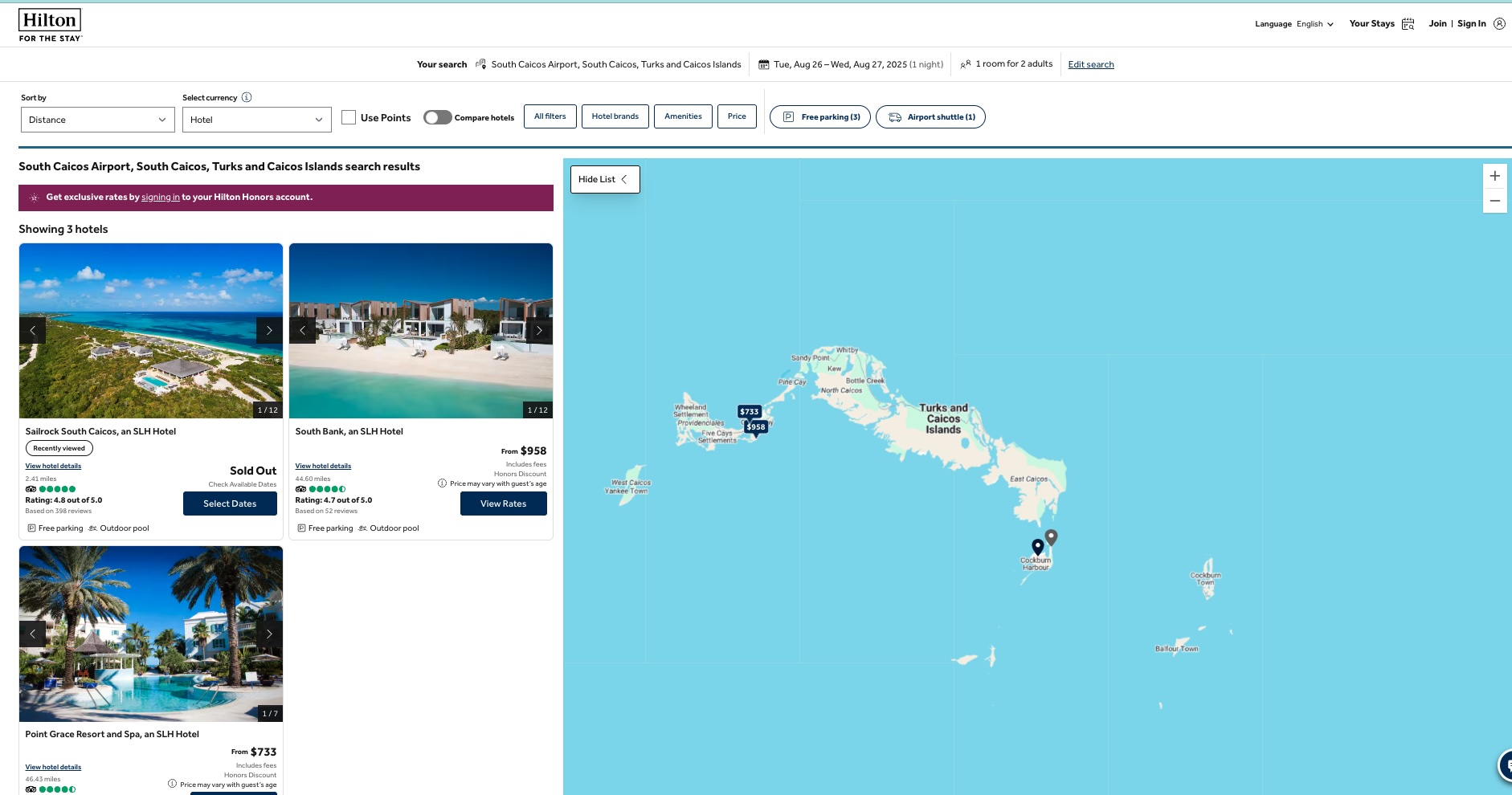Click Select Dates for Sailrock South Caicos

tap(230, 503)
